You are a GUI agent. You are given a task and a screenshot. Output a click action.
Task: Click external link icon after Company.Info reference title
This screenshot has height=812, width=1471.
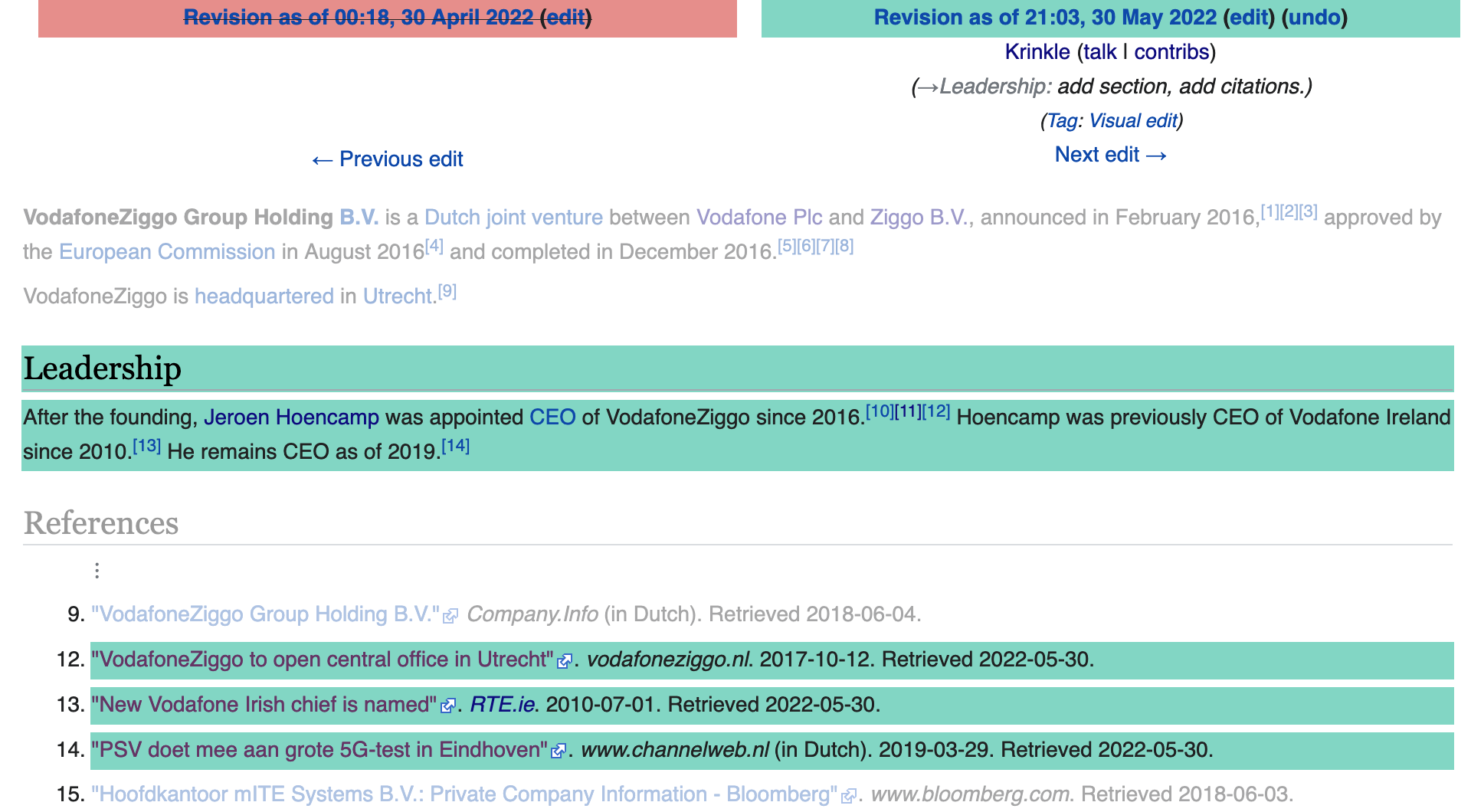coord(451,616)
